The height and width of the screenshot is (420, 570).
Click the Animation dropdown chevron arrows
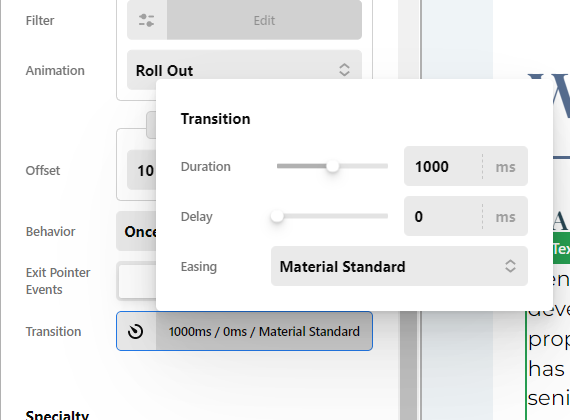coord(344,70)
